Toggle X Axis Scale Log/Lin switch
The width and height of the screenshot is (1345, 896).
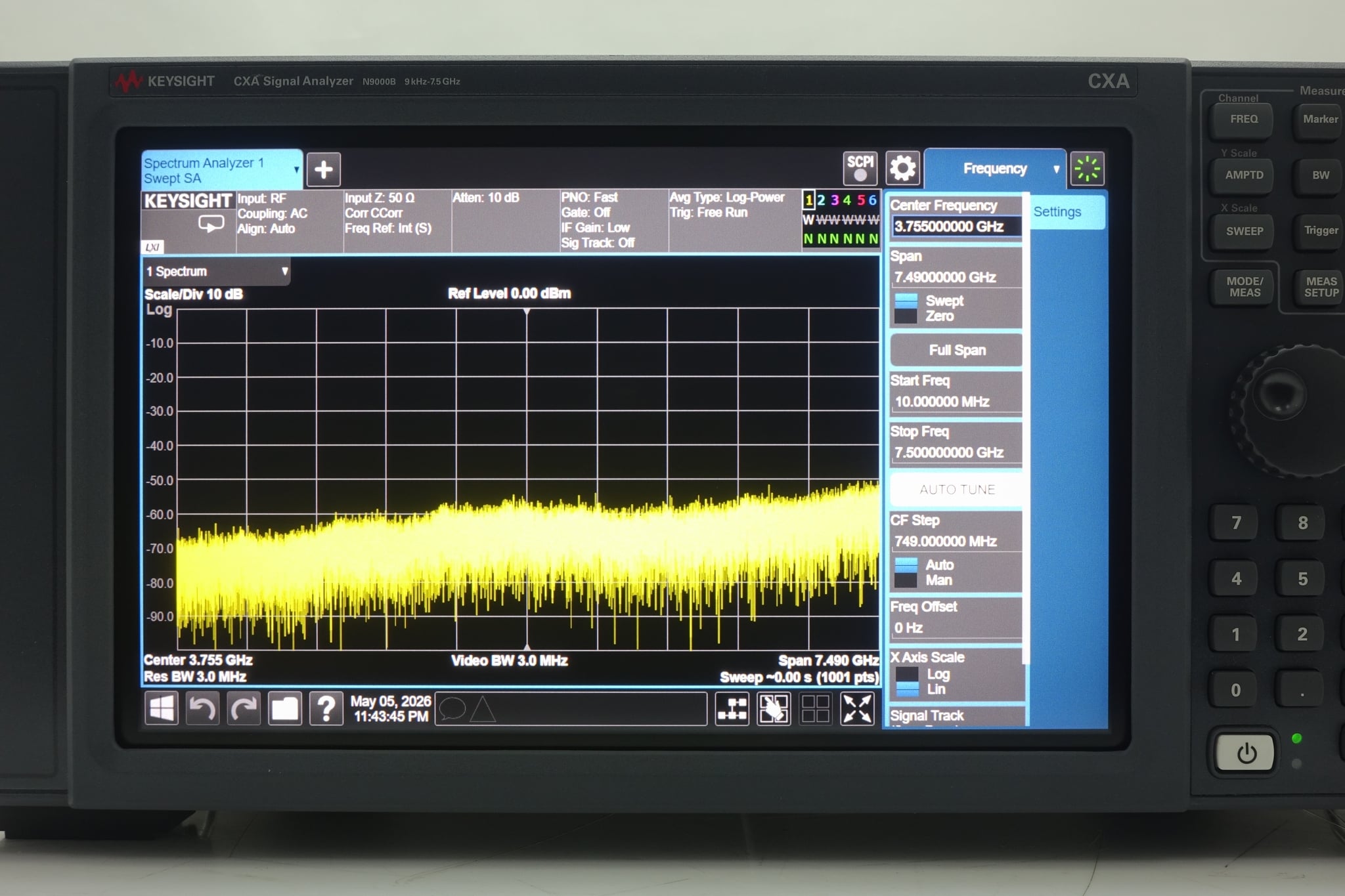[x=908, y=681]
